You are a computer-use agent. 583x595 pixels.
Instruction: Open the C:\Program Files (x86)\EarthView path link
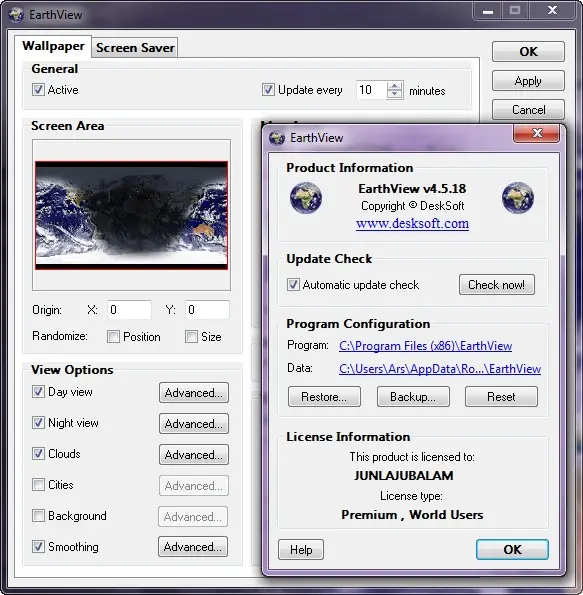pos(425,346)
